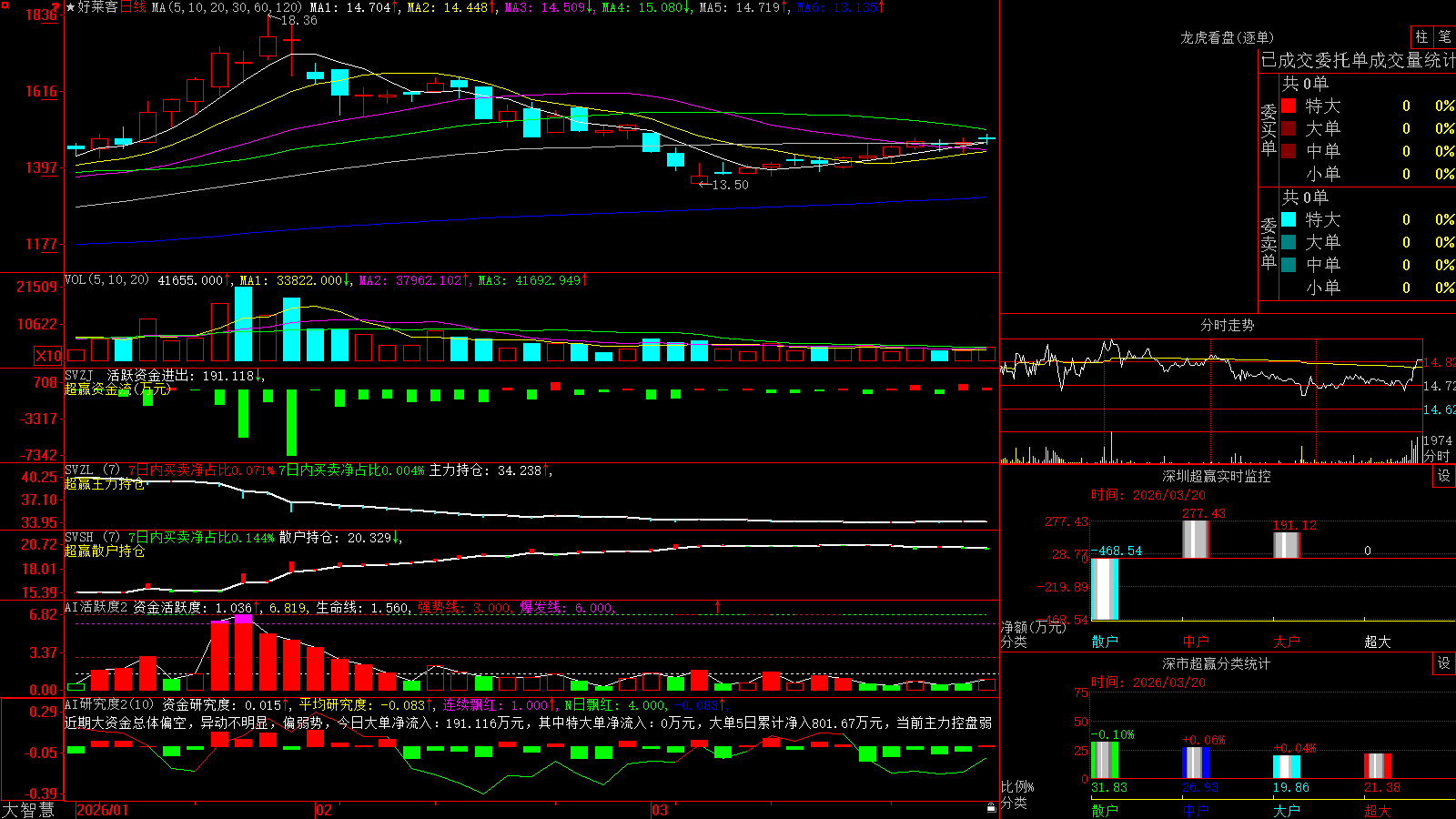
Task: Click the AI研究度2(10) indicator label
Action: [110, 704]
